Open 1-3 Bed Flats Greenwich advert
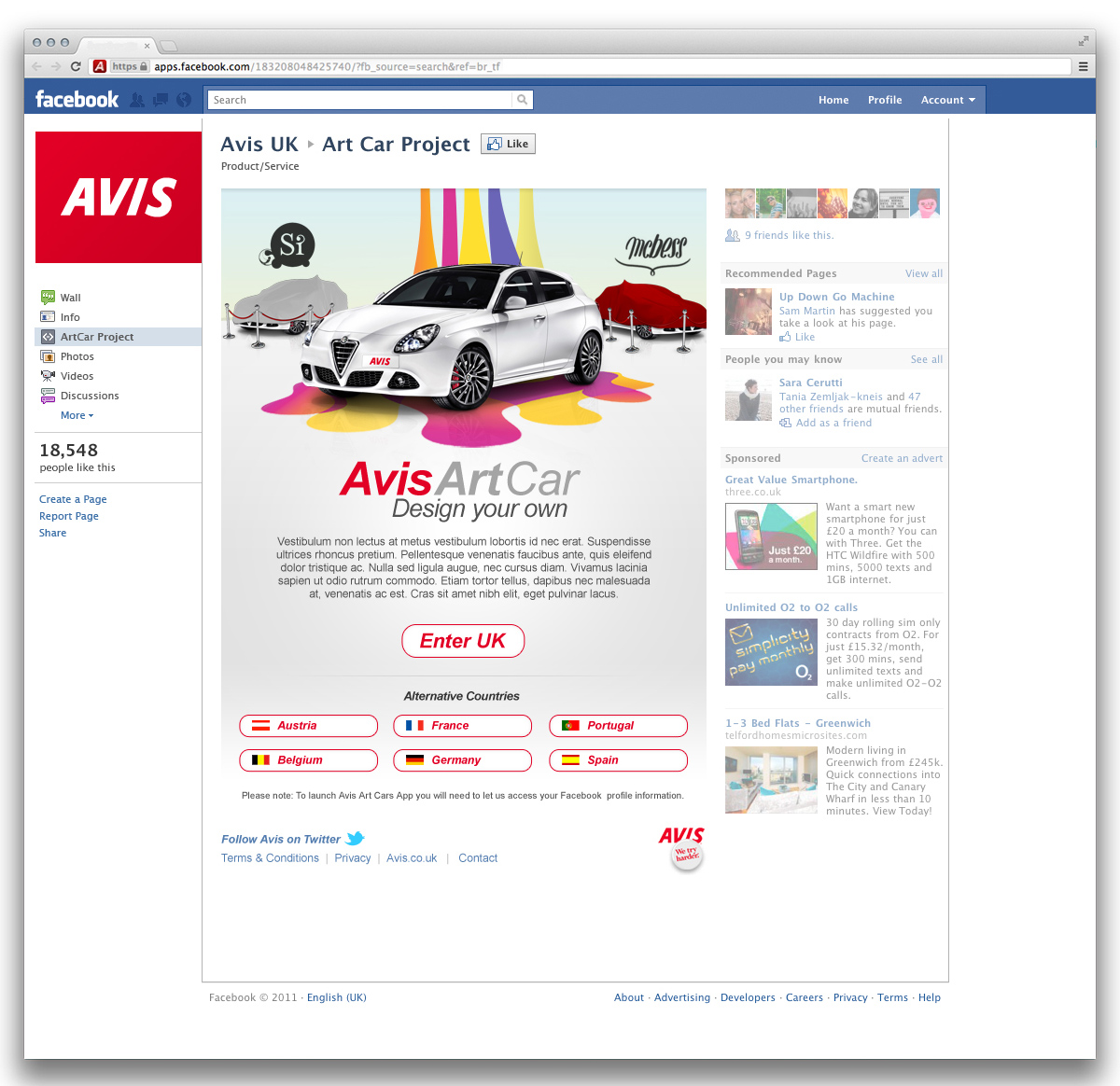The width and height of the screenshot is (1120, 1086). click(798, 723)
